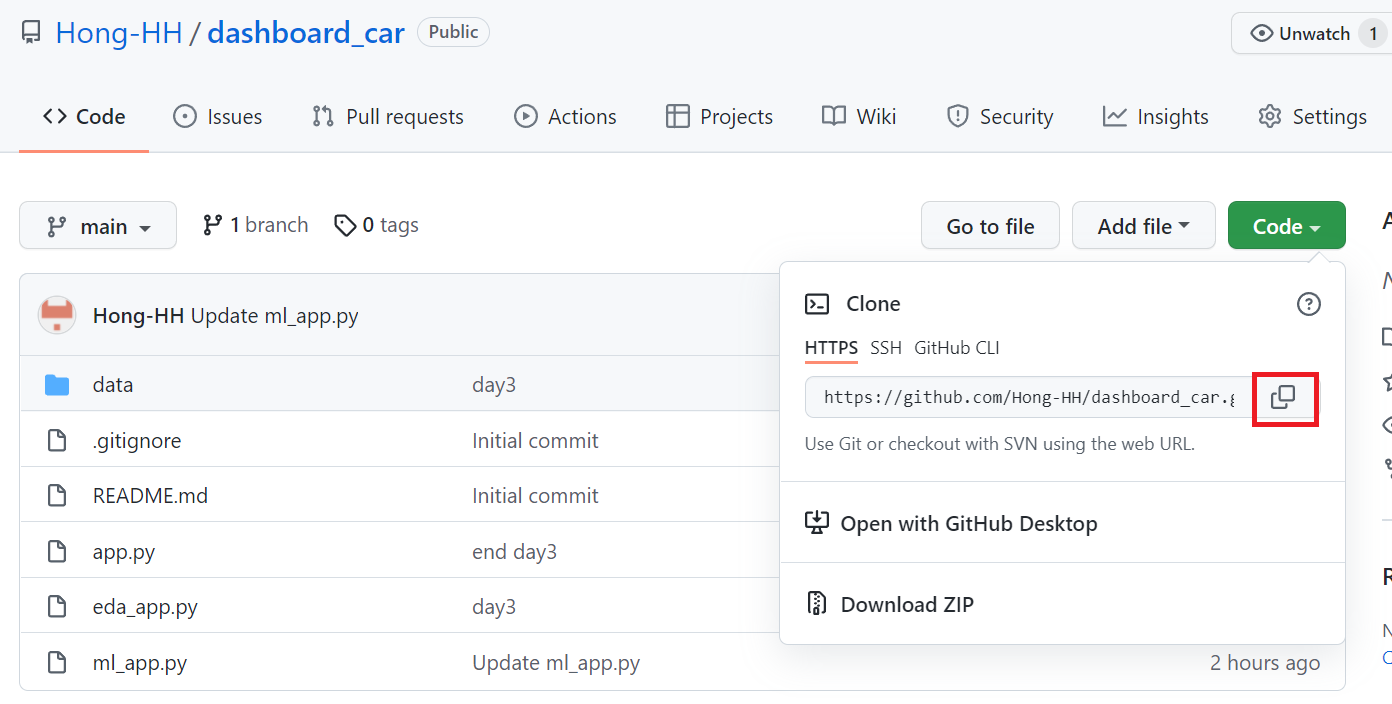Open 'Initial commit' message on README.md row

click(x=535, y=496)
